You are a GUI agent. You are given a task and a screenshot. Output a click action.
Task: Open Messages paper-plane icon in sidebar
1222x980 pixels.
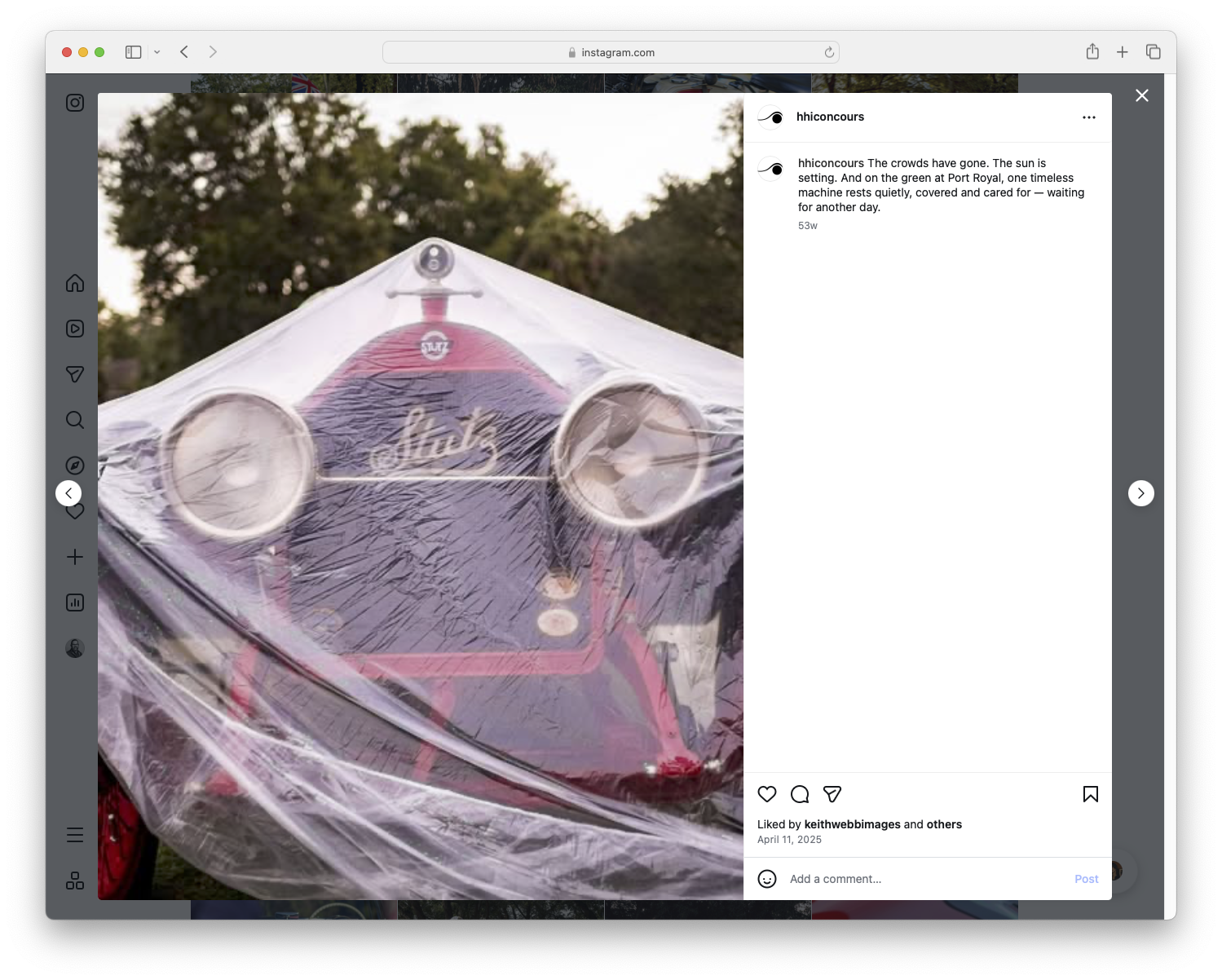pos(75,374)
